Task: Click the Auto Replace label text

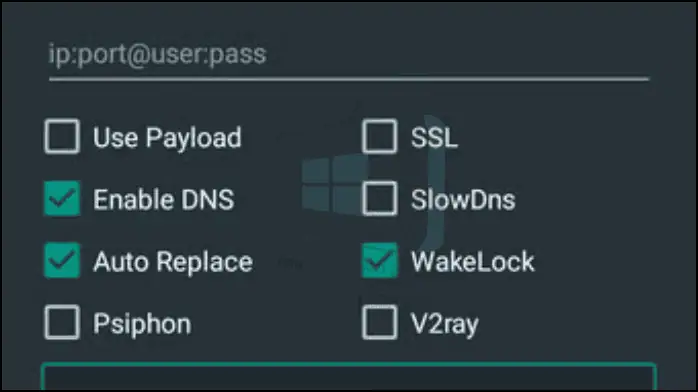Action: pyautogui.click(x=173, y=262)
